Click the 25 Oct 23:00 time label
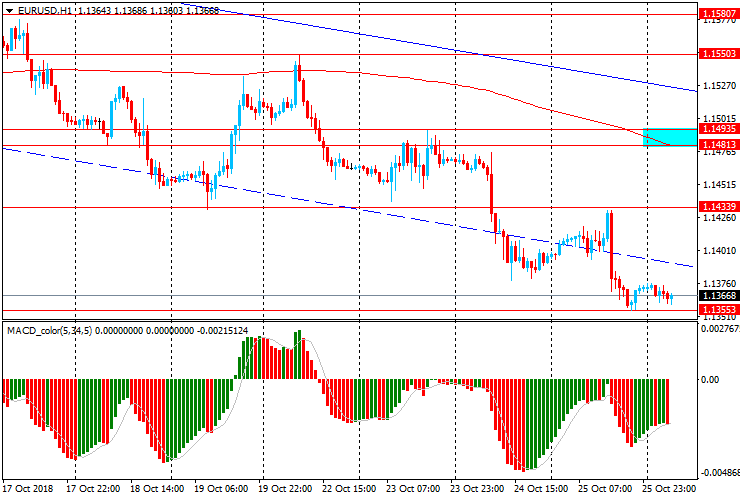 coord(669,488)
